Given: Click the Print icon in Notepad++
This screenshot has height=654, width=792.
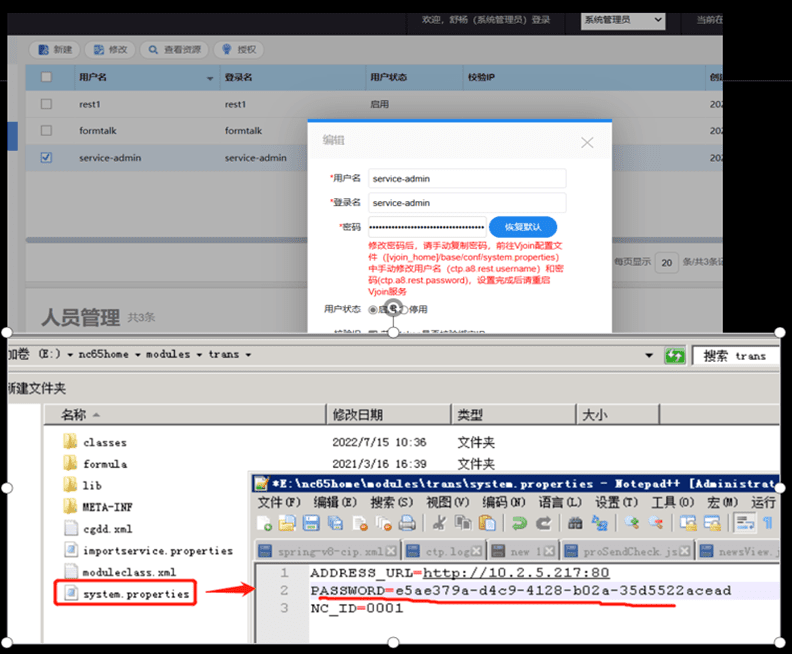Looking at the screenshot, I should point(407,523).
